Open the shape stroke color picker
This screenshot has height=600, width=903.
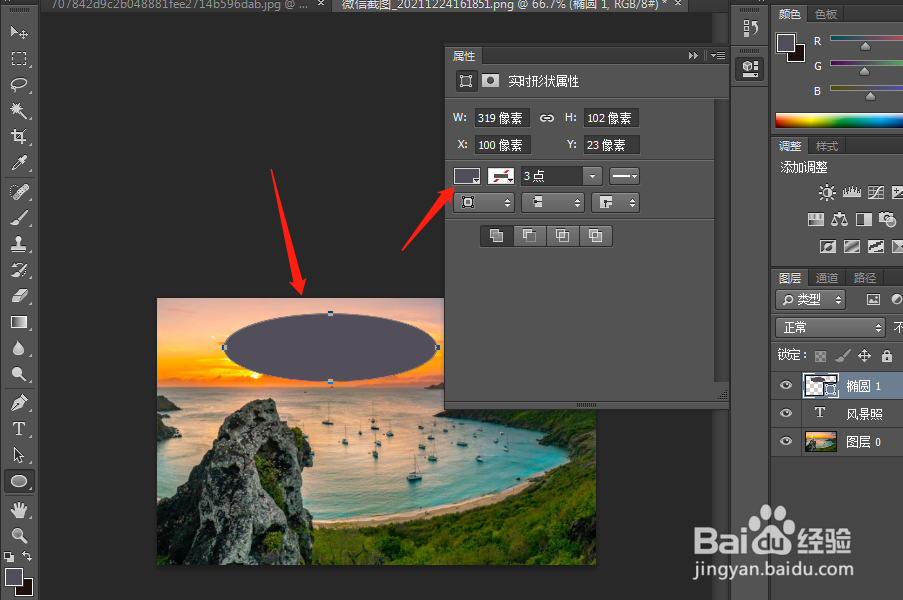point(501,176)
